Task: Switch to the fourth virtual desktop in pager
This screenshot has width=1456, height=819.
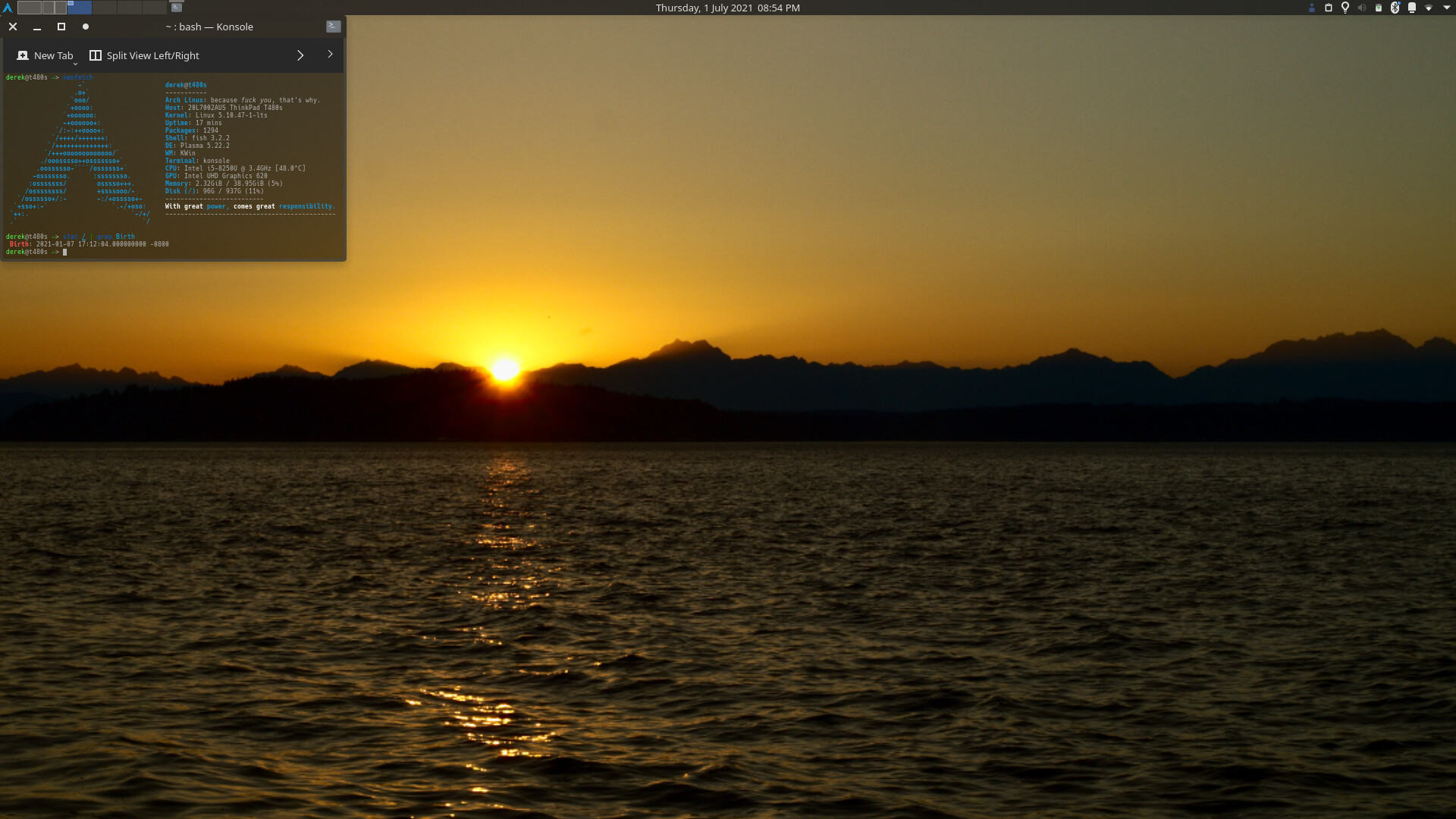Action: [105, 8]
